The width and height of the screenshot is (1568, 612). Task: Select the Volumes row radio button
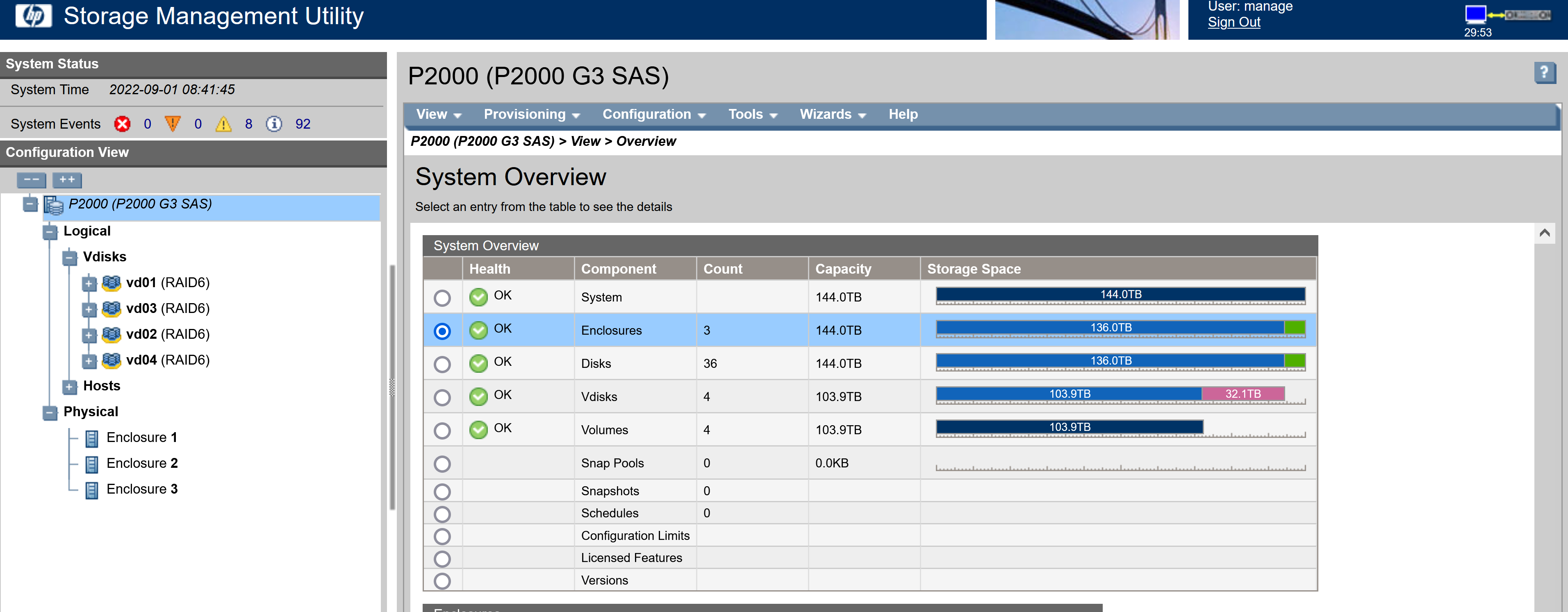[442, 431]
